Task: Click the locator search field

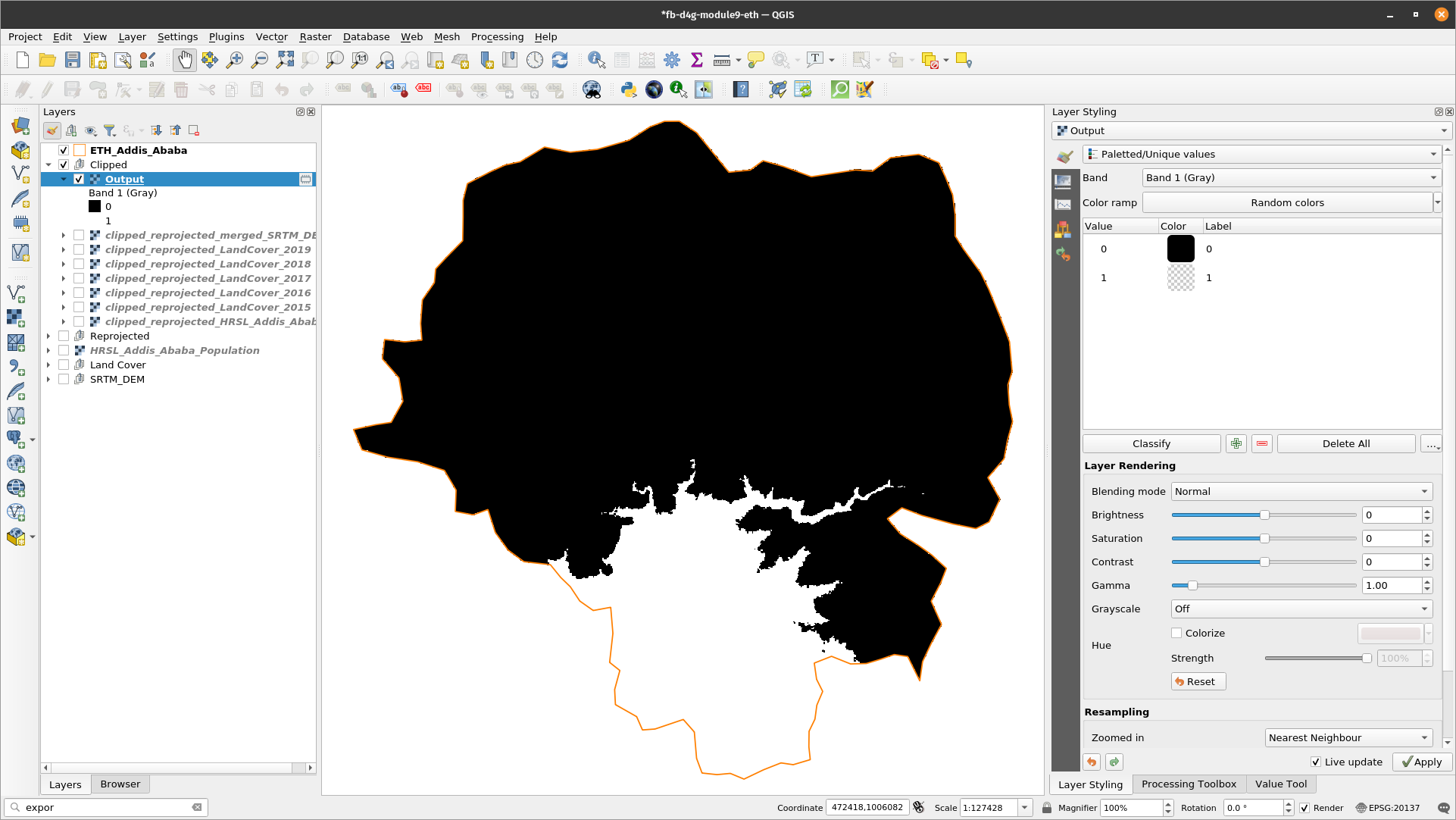Action: click(106, 808)
